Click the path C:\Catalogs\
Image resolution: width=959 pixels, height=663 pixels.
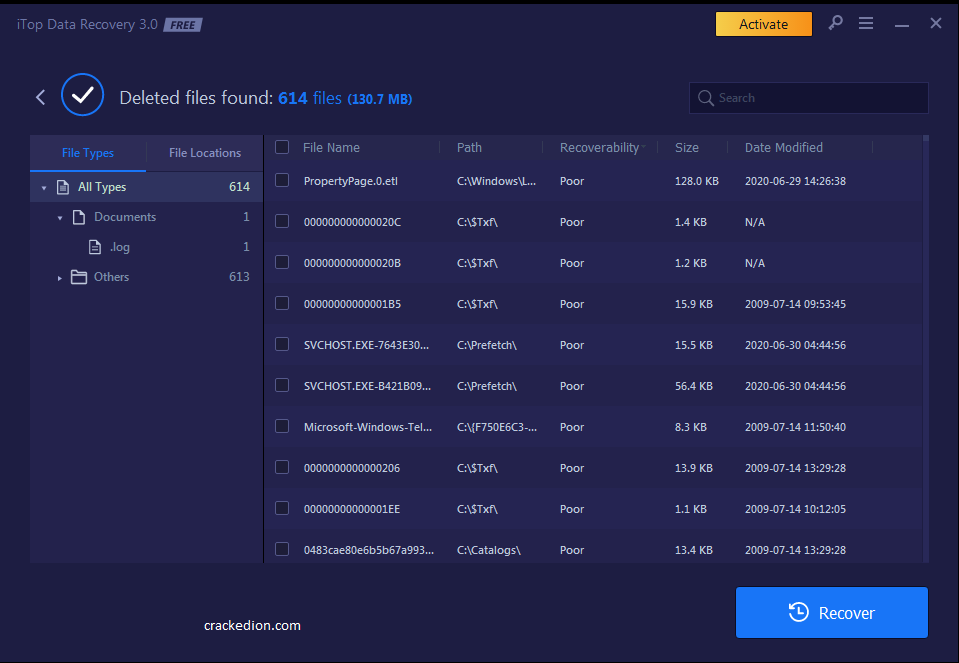(x=489, y=550)
